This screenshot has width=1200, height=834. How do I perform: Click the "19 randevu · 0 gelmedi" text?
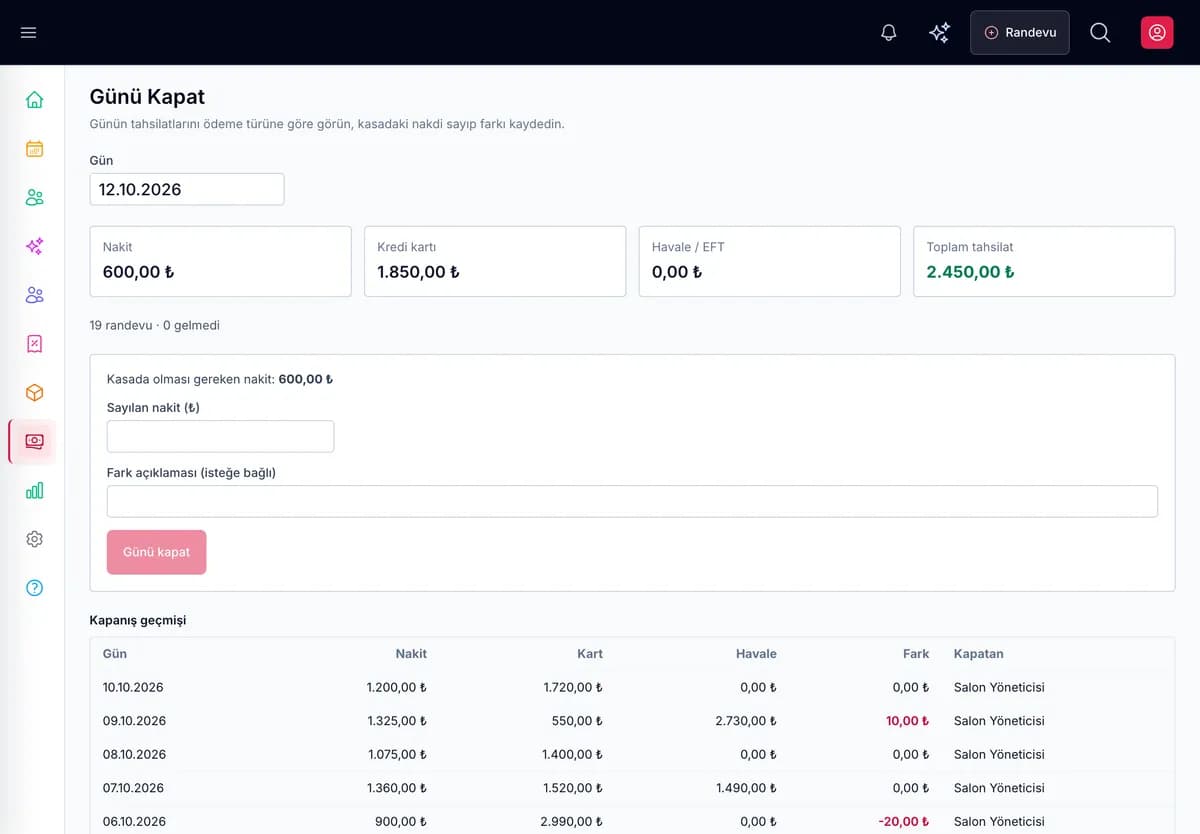[x=155, y=325]
